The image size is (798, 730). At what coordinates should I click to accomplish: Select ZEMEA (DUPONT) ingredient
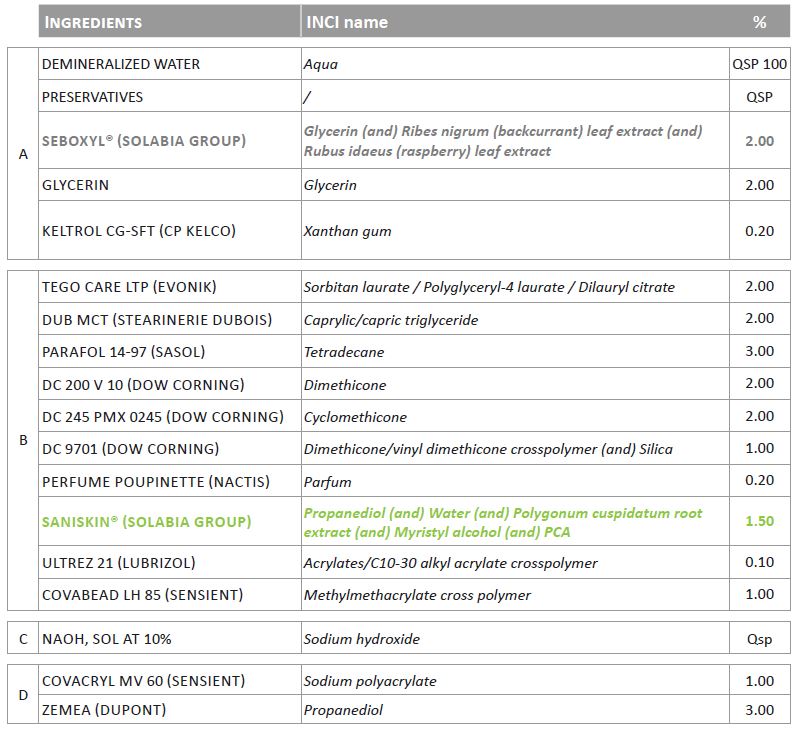[104, 710]
